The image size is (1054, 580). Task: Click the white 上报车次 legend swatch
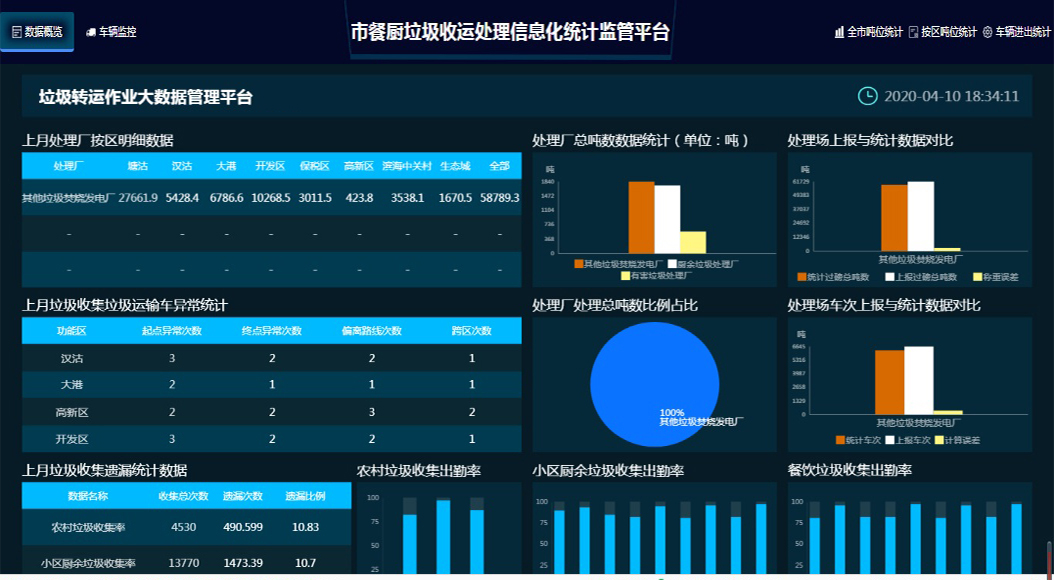pos(889,440)
